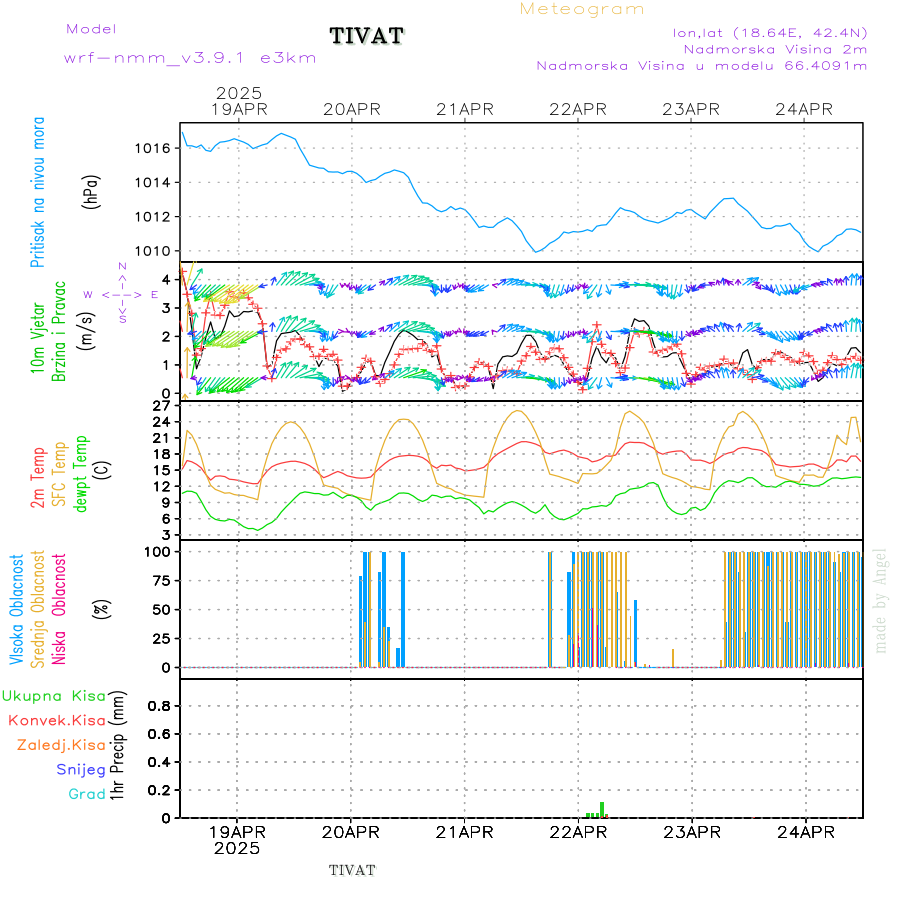Click the Visoka Oblacnost axis label
Viewport: 900px width, 900px height.
click(x=17, y=608)
